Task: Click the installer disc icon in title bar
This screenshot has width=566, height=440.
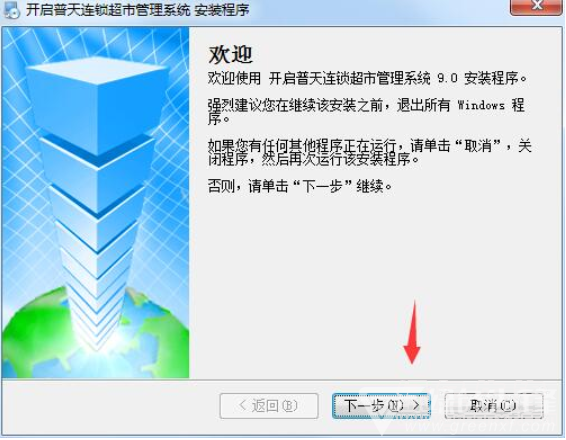Action: 12,10
